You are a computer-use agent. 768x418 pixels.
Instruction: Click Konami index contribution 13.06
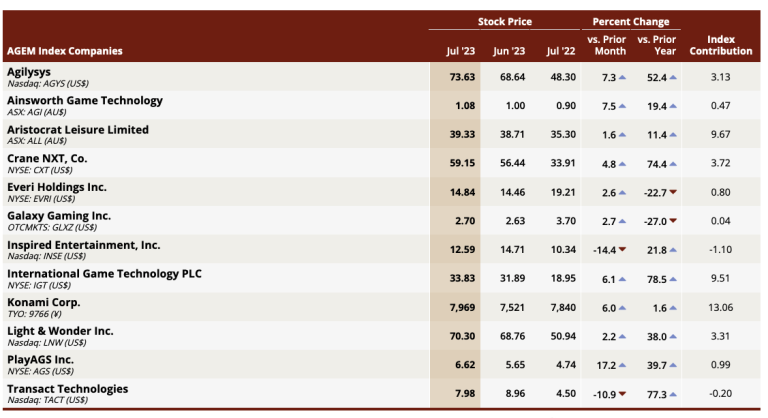(x=720, y=308)
